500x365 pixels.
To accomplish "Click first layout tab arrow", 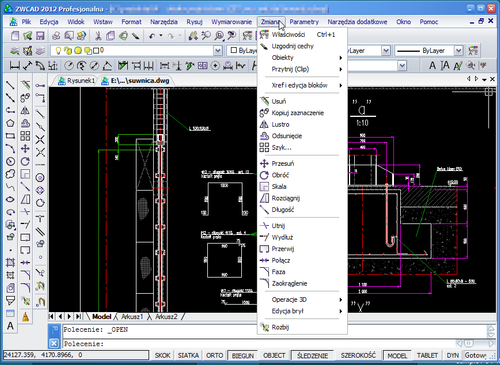I will pyautogui.click(x=52, y=317).
